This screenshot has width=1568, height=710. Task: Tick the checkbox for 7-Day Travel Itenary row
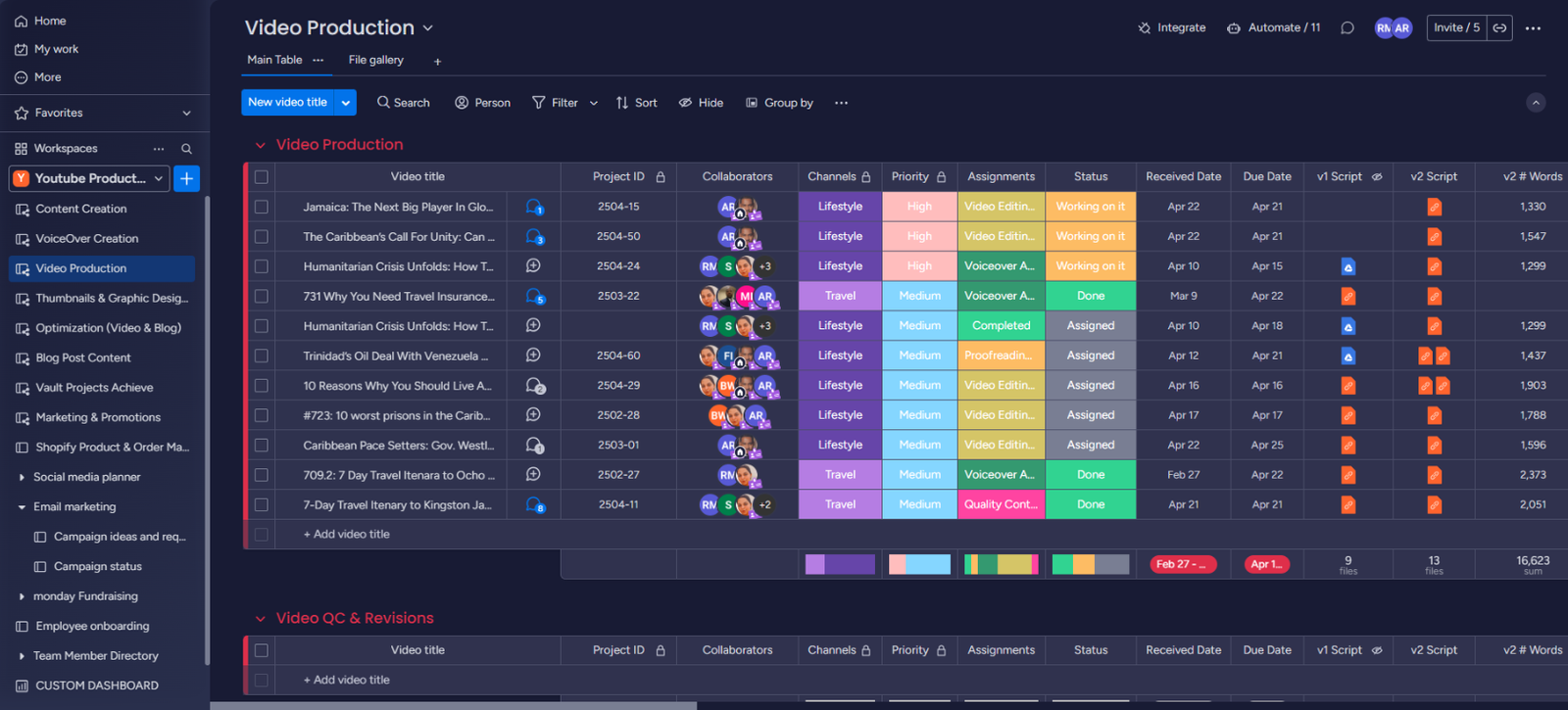262,505
